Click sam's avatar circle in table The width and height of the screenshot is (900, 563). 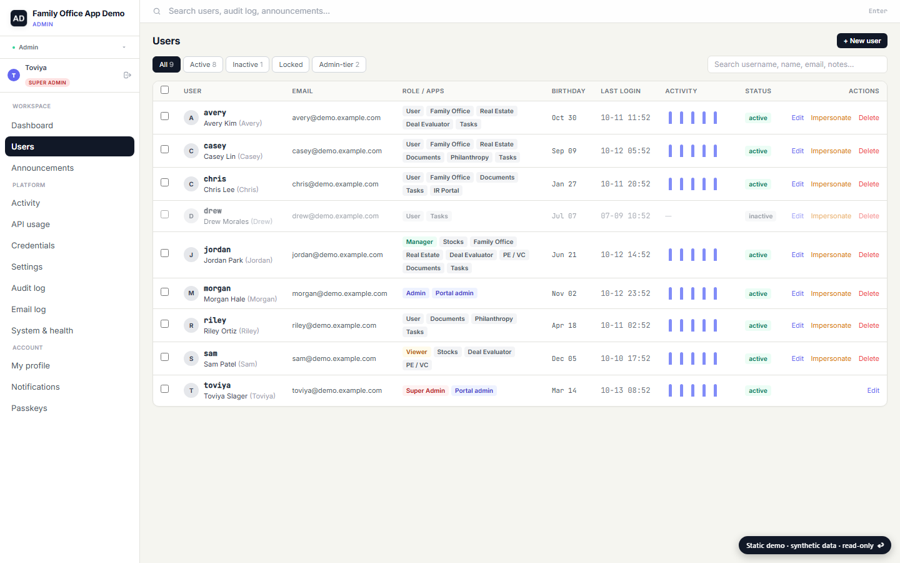[191, 359]
